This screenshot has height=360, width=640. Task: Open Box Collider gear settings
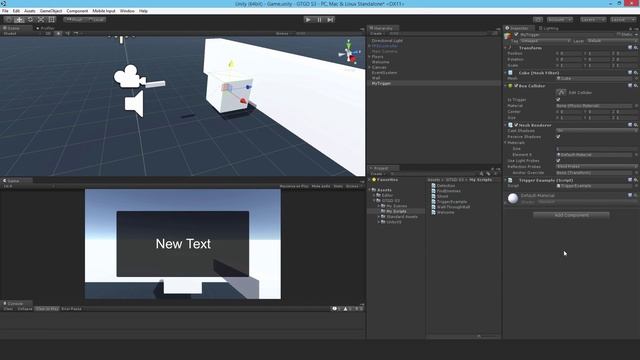(636, 86)
